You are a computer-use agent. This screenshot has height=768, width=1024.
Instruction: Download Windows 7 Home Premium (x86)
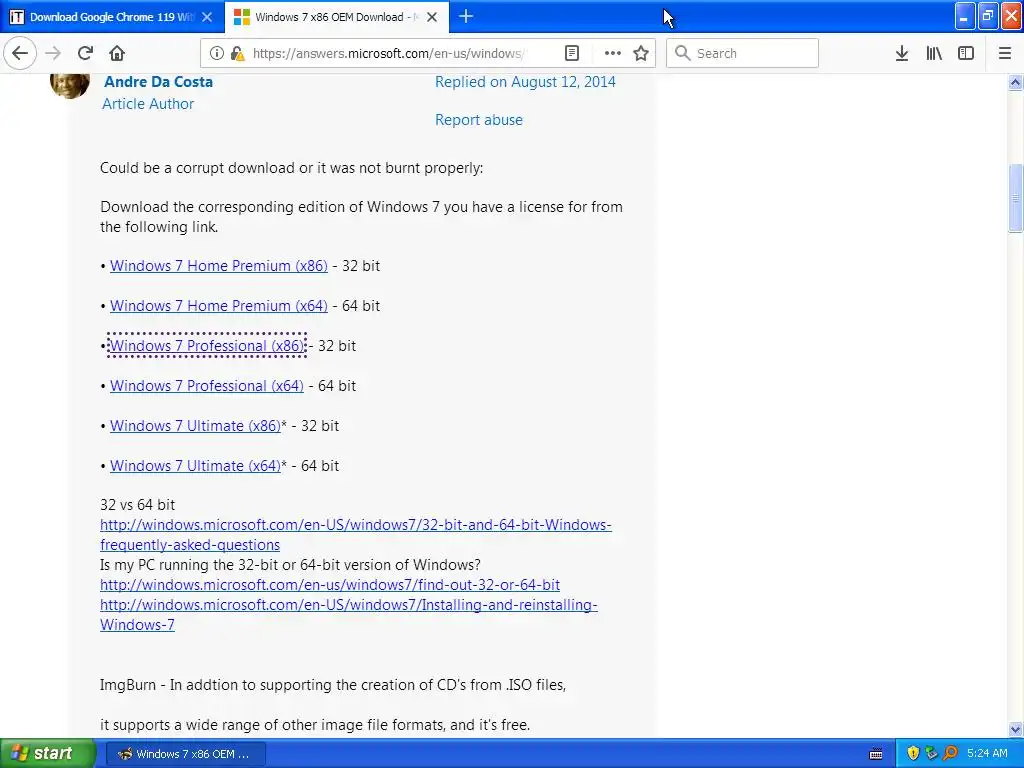(219, 266)
